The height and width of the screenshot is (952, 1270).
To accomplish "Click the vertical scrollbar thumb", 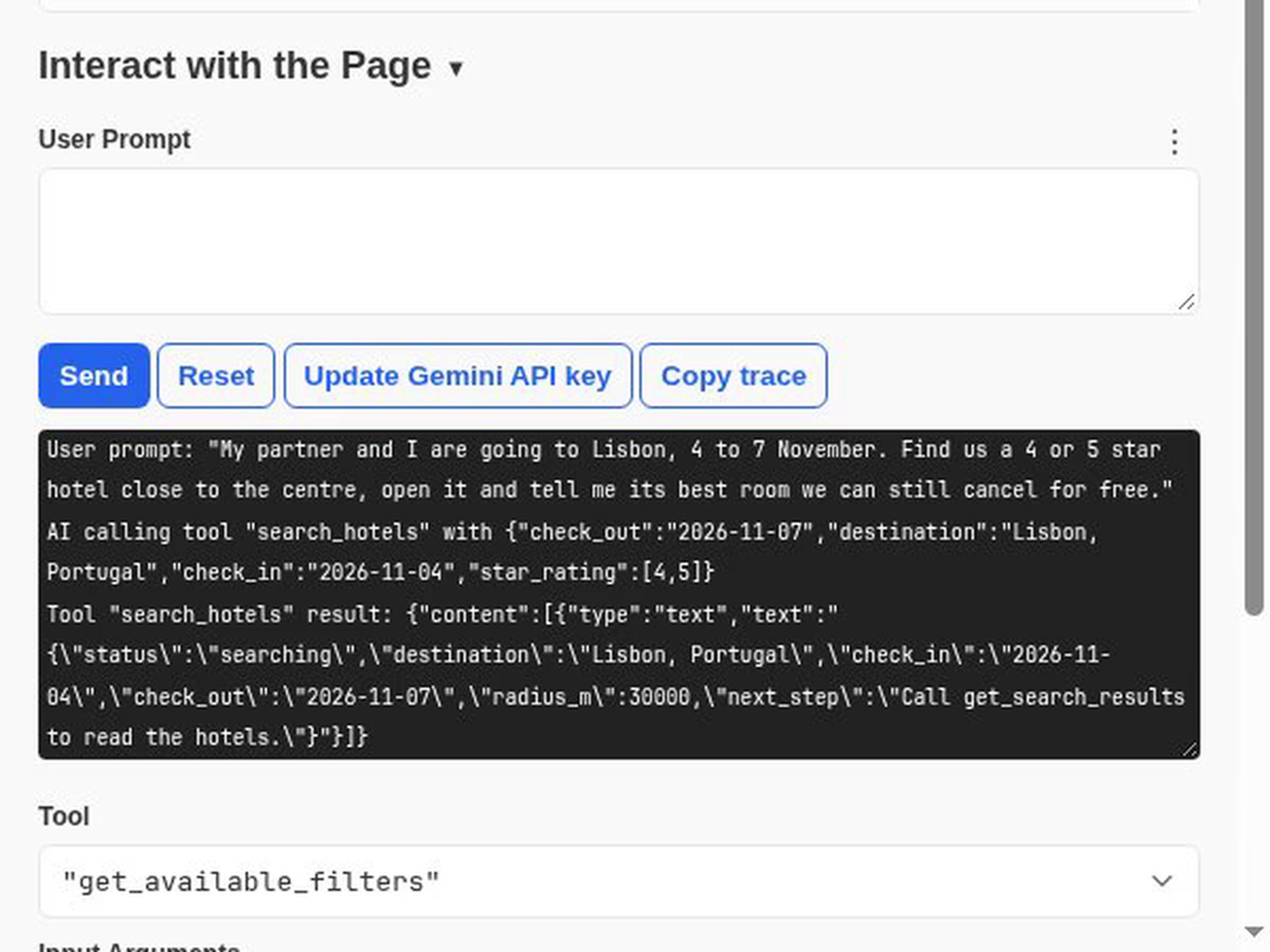I will tap(1254, 307).
